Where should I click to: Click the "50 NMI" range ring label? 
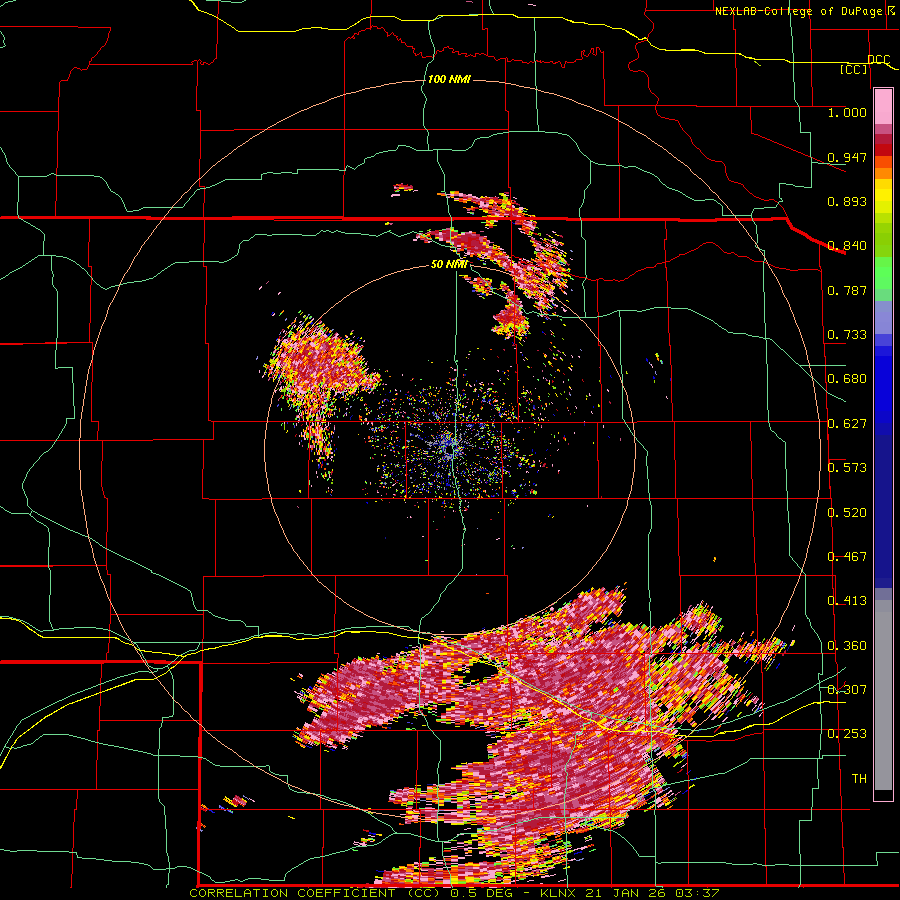[449, 265]
